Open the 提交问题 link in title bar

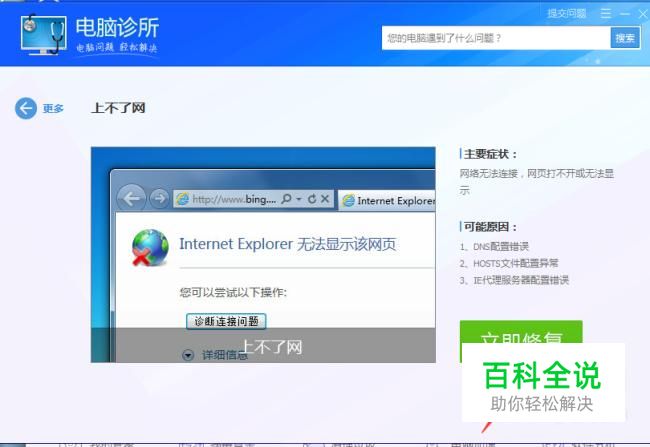tap(567, 14)
